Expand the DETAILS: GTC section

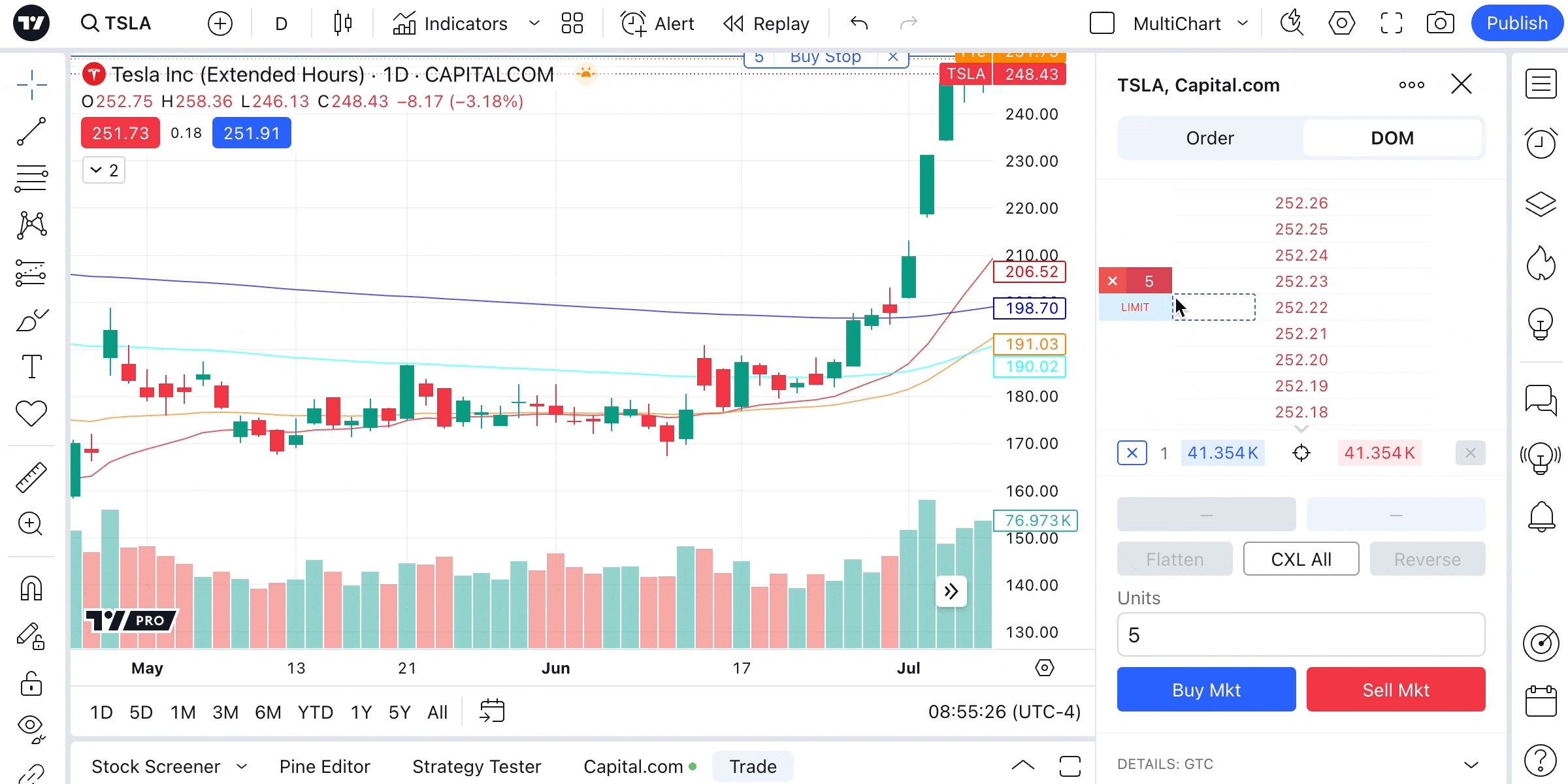point(1471,764)
